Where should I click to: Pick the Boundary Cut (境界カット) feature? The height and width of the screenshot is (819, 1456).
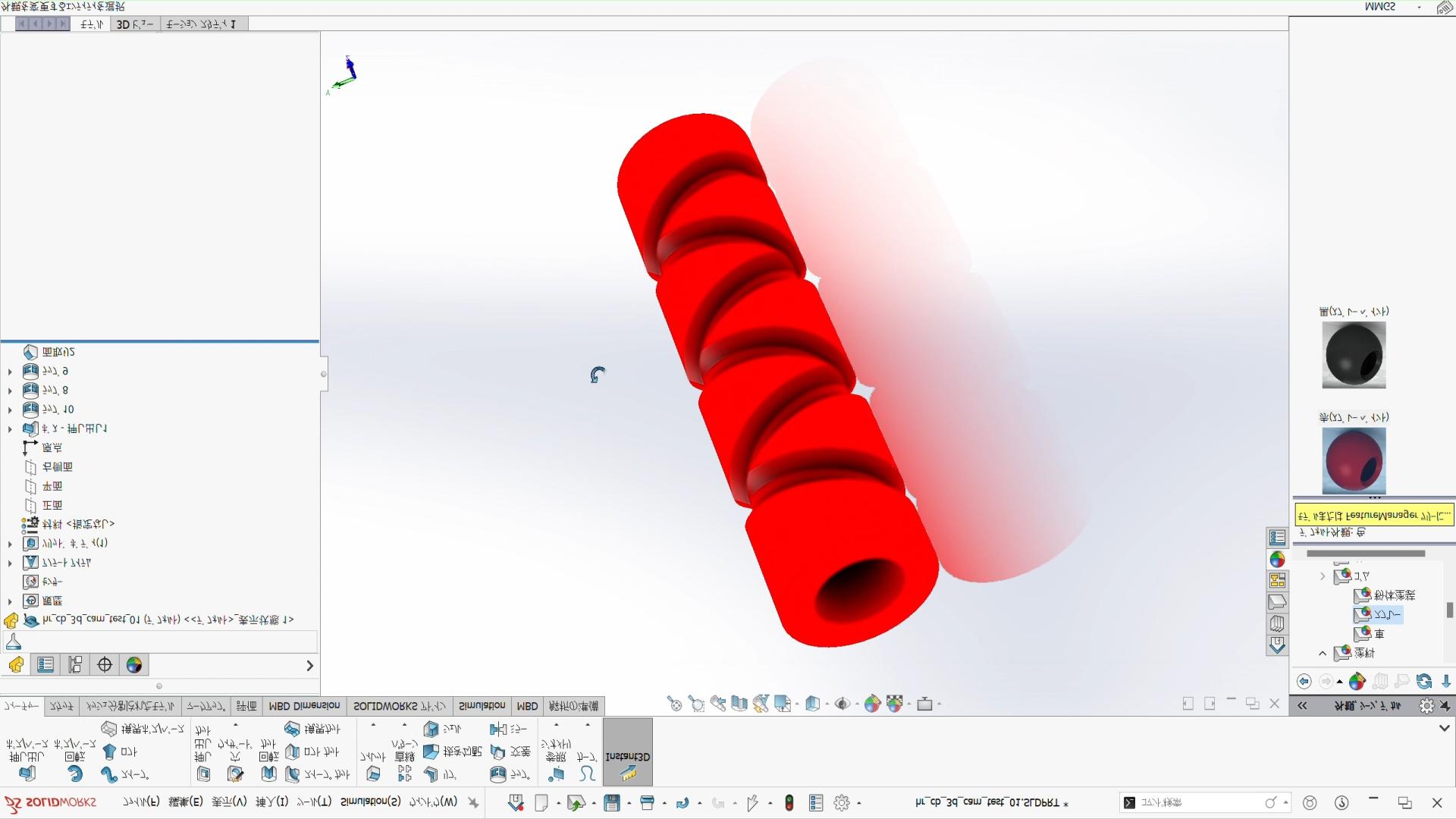(312, 729)
